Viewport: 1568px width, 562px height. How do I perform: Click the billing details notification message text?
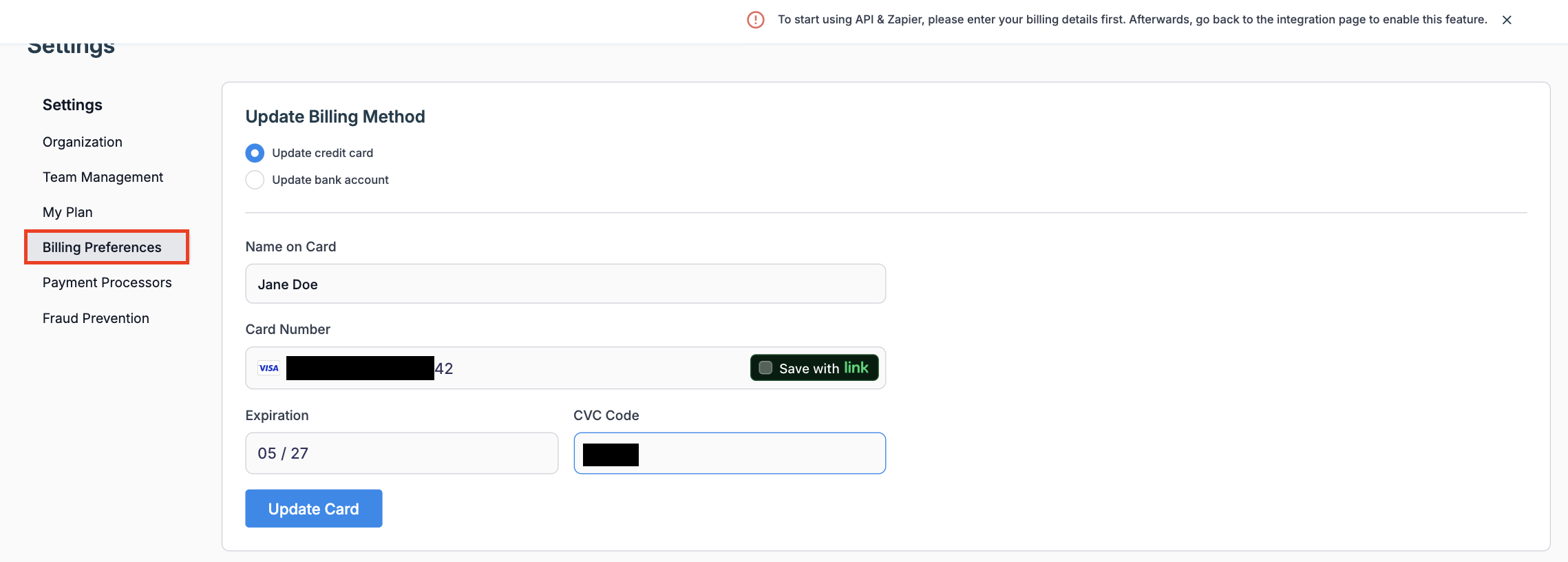(x=1132, y=20)
